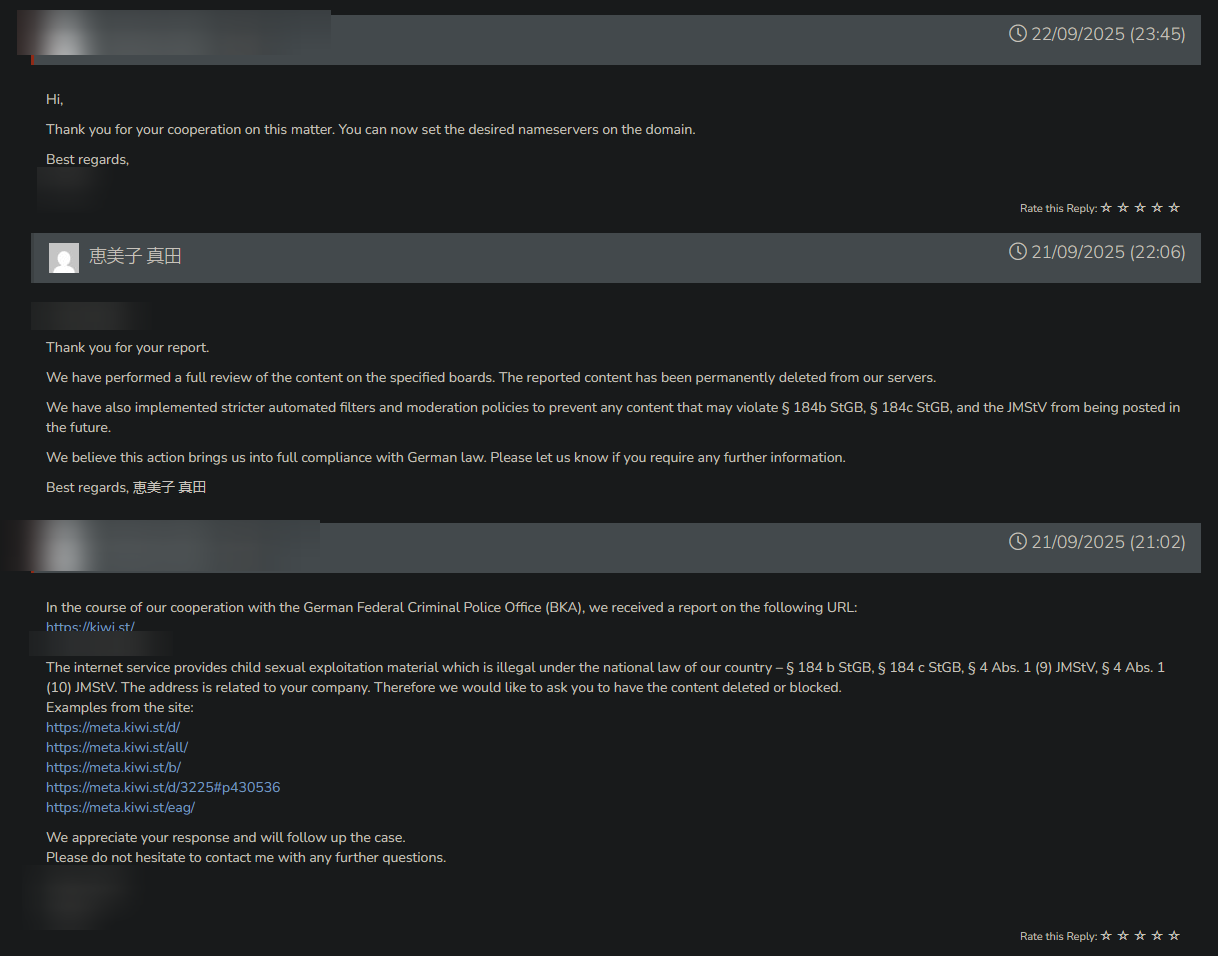Click the 21/09/2025 (21:02) timestamp
The image size is (1218, 956).
tap(1108, 542)
